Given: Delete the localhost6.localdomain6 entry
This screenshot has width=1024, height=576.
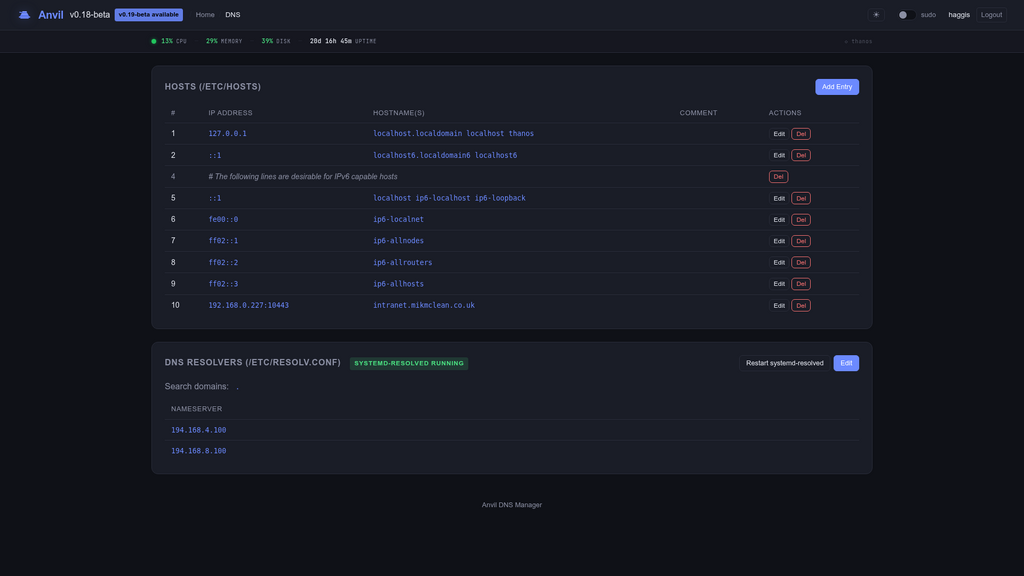Looking at the screenshot, I should (x=801, y=155).
